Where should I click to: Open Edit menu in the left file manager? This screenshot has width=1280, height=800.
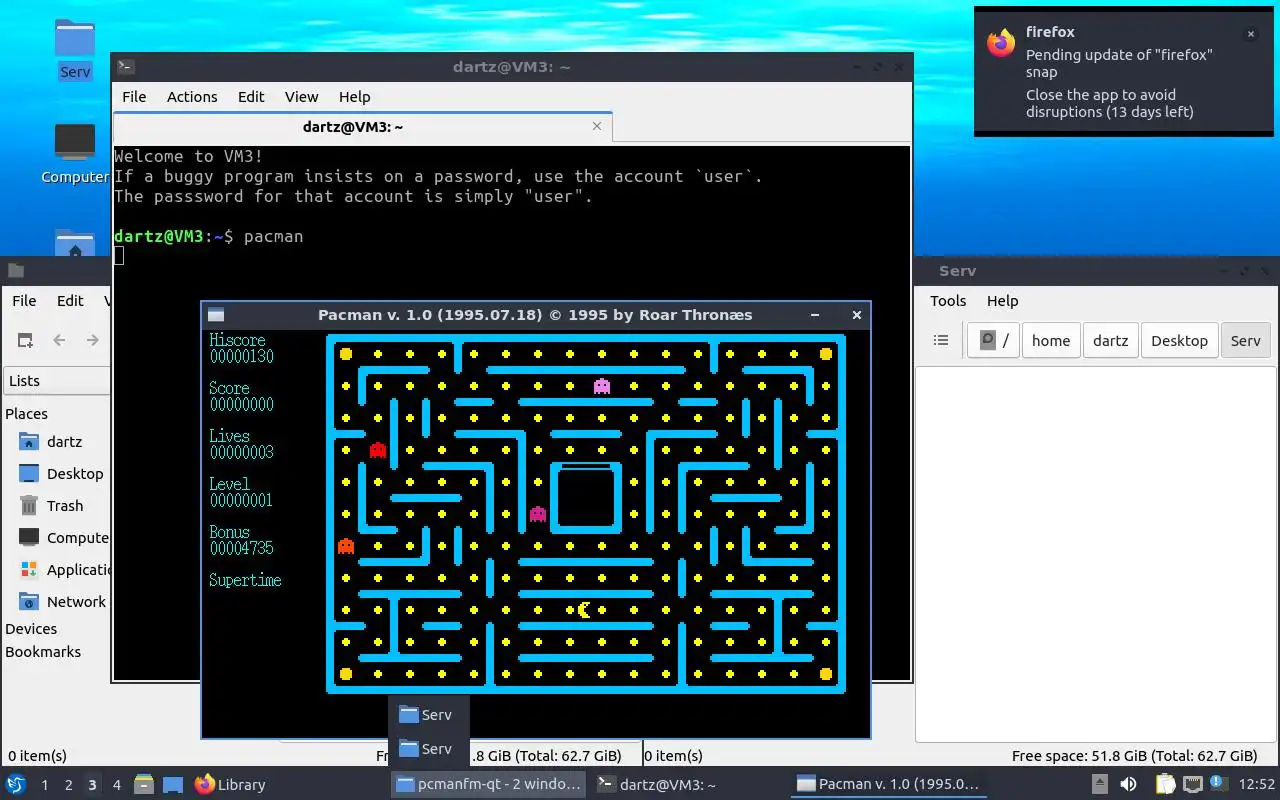(70, 301)
